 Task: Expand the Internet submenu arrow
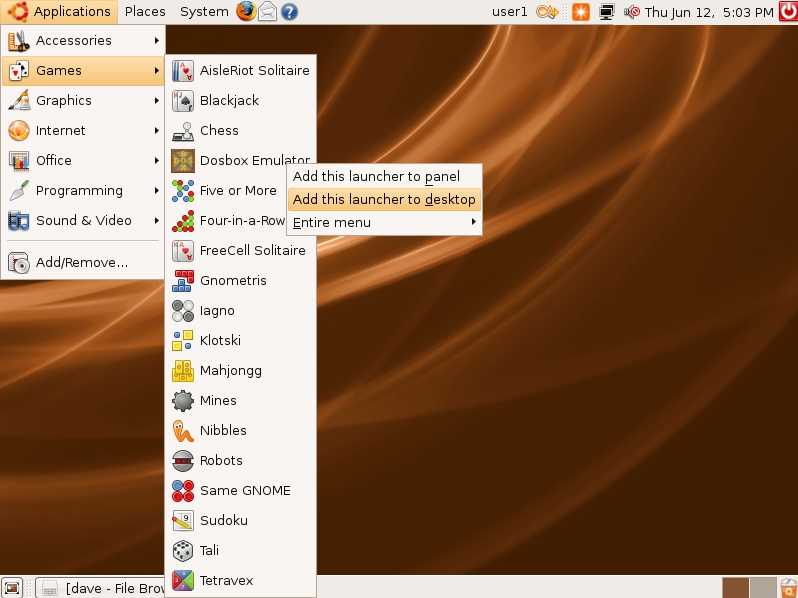pos(157,130)
